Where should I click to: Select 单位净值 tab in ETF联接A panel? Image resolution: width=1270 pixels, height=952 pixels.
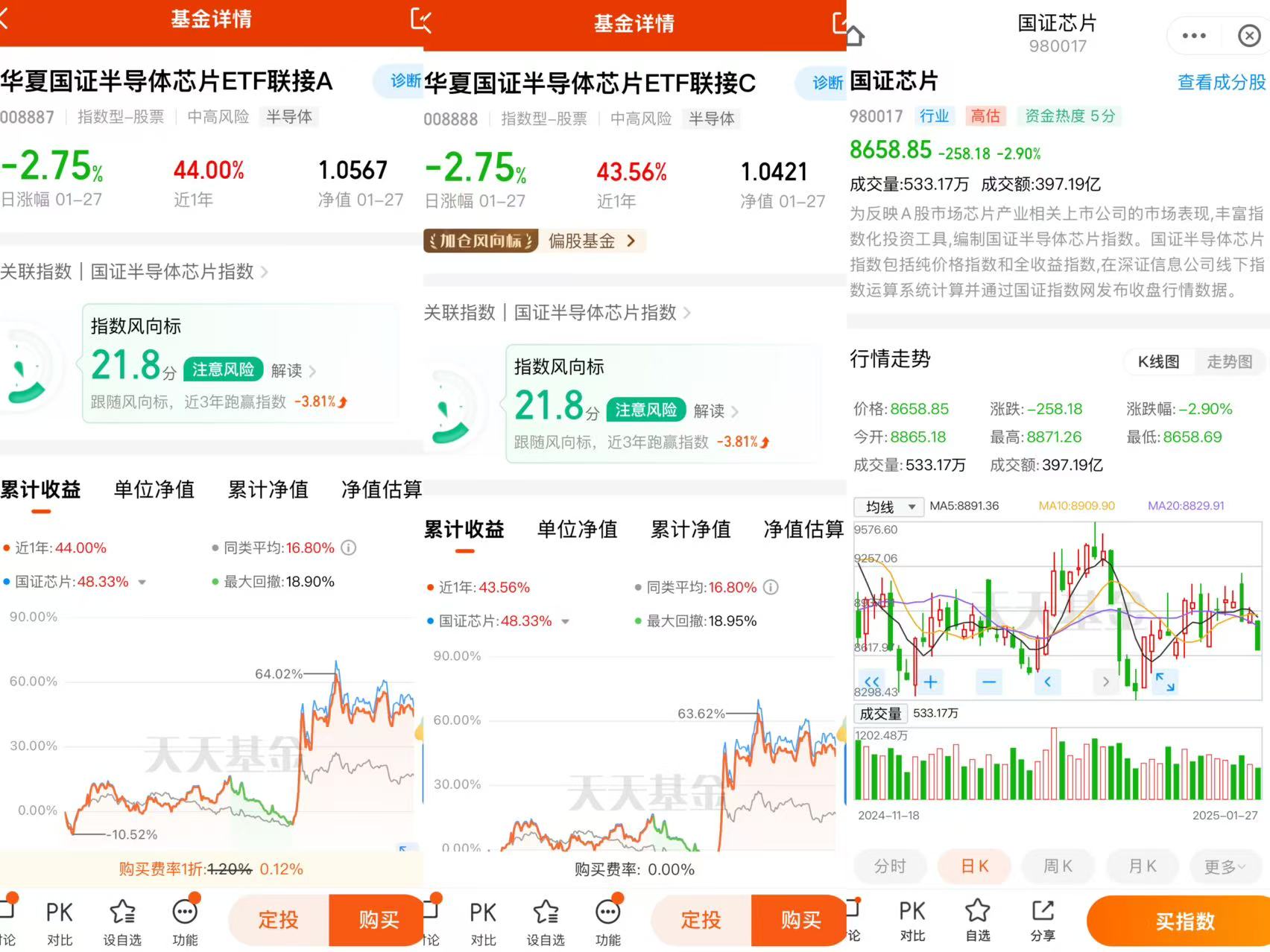pyautogui.click(x=154, y=489)
